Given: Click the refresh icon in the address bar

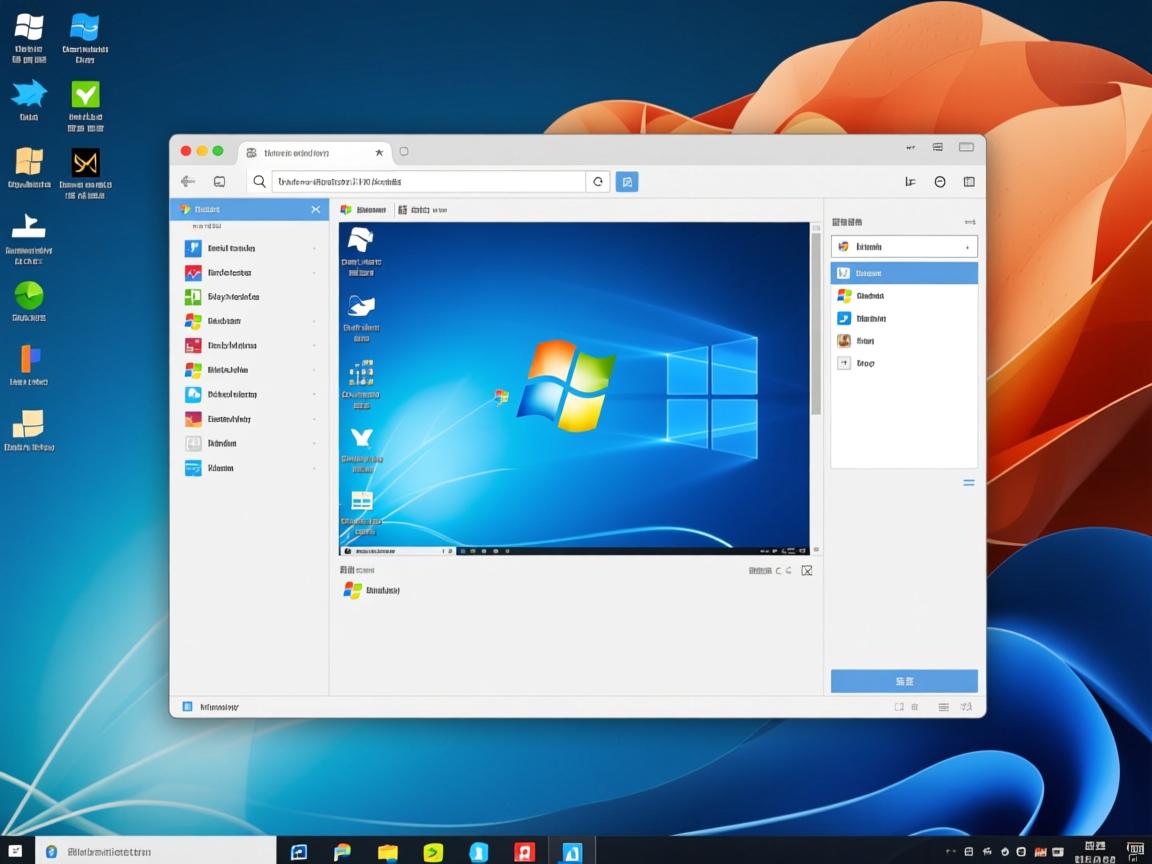Looking at the screenshot, I should [599, 181].
